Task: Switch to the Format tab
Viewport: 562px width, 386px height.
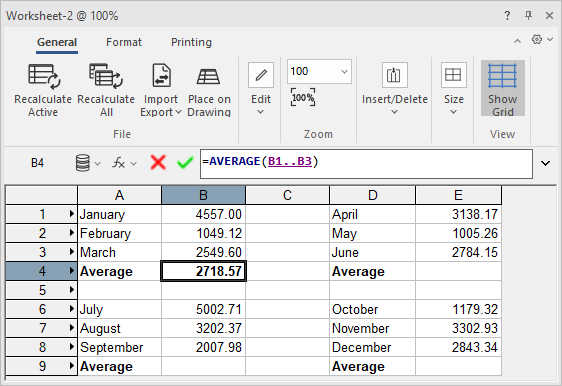Action: click(x=124, y=42)
